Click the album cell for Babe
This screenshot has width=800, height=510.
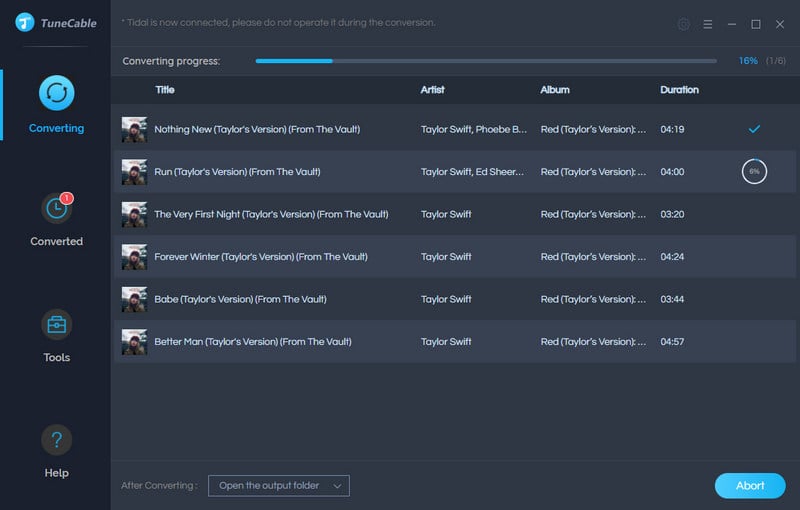click(x=593, y=299)
